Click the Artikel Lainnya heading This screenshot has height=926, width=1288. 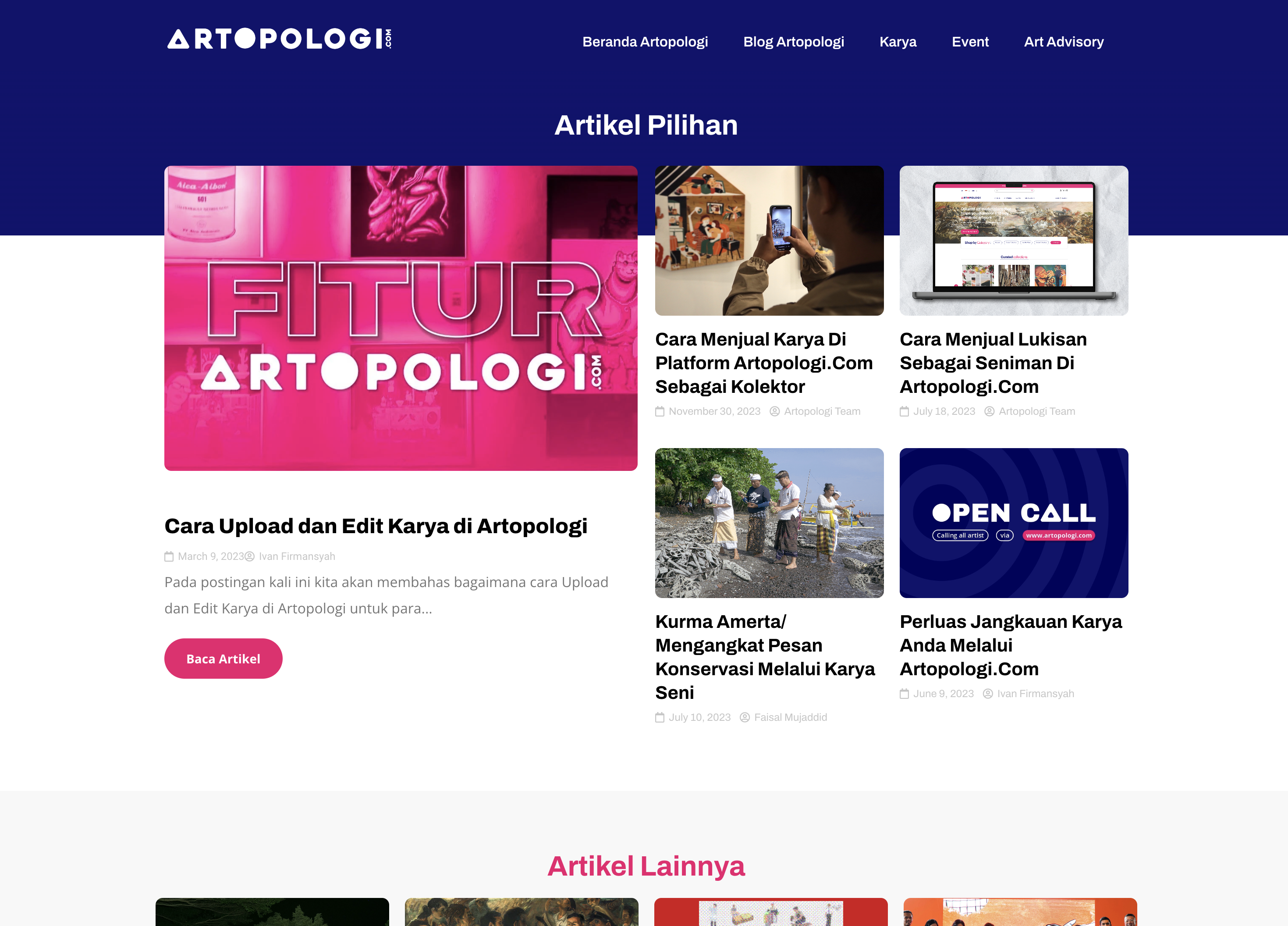pyautogui.click(x=646, y=866)
